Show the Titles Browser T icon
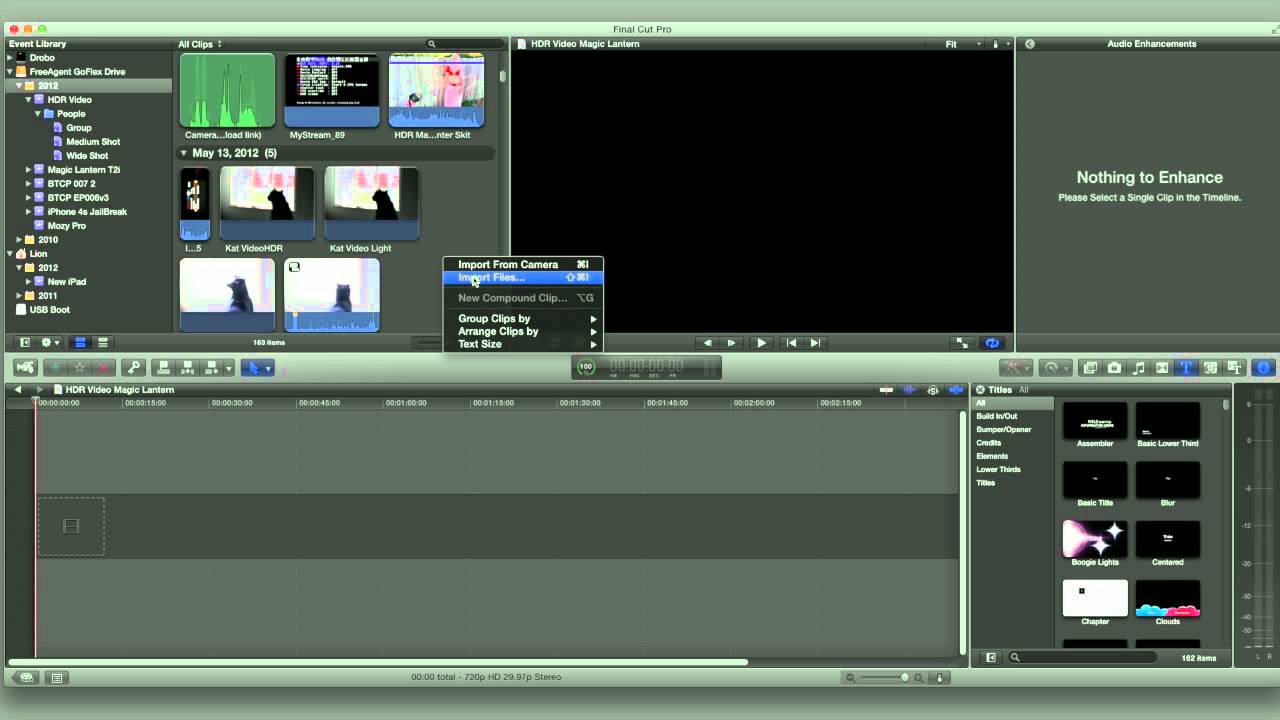Image resolution: width=1280 pixels, height=720 pixels. (x=1186, y=368)
